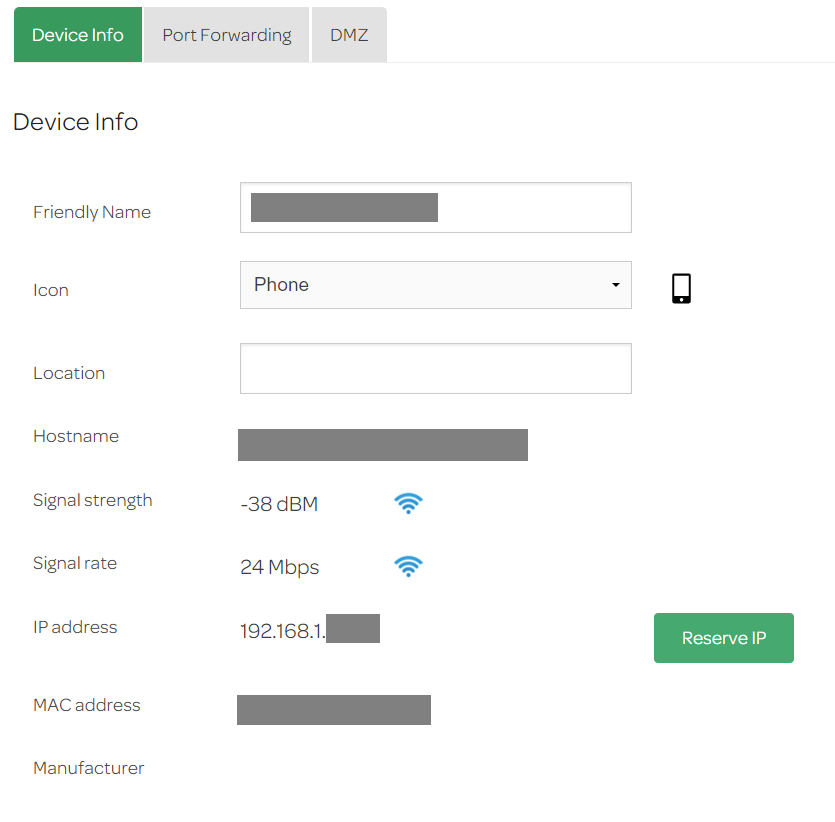The width and height of the screenshot is (835, 822).
Task: Click the Hostname field value
Action: tap(382, 444)
